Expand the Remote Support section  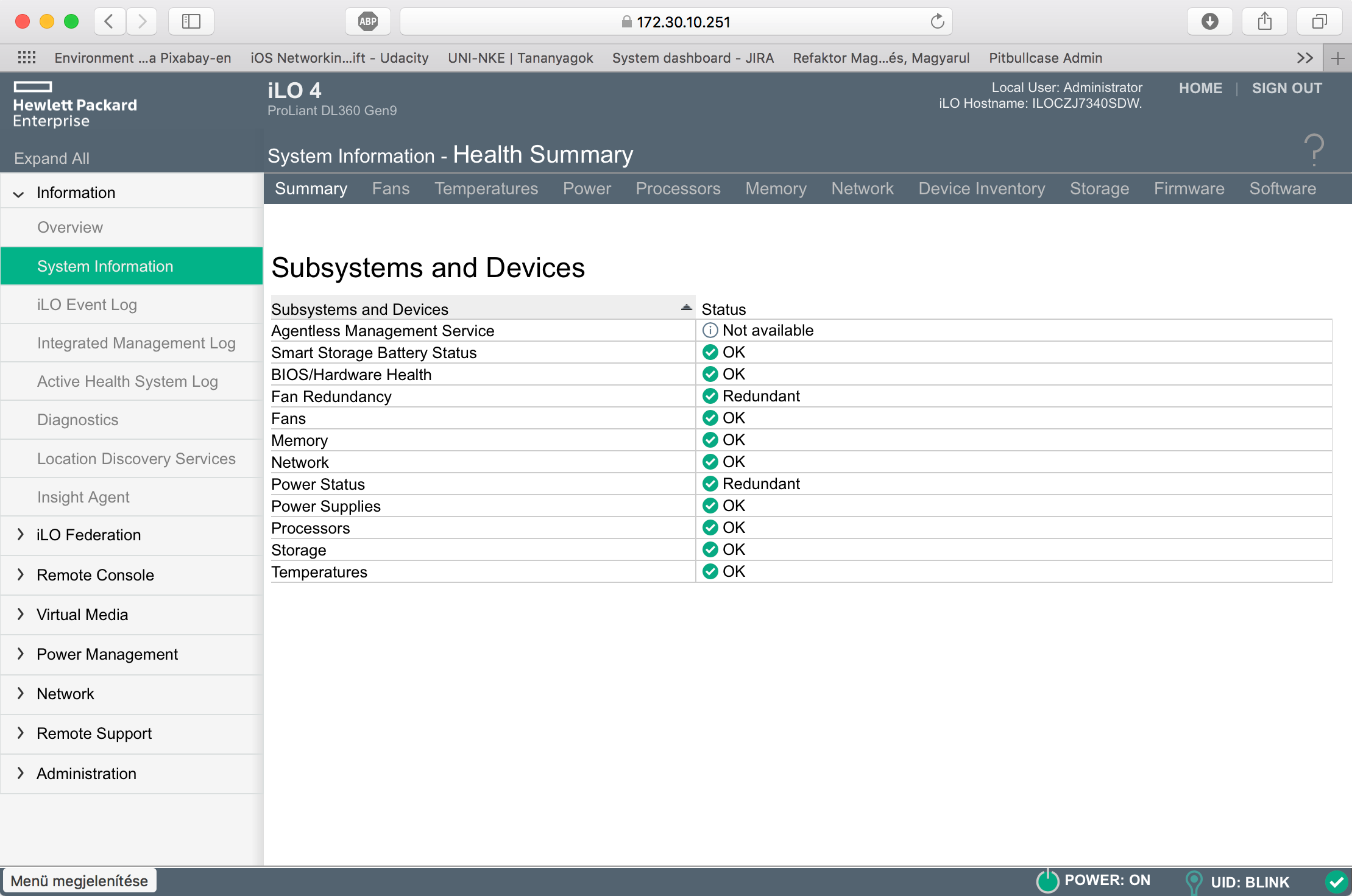20,733
